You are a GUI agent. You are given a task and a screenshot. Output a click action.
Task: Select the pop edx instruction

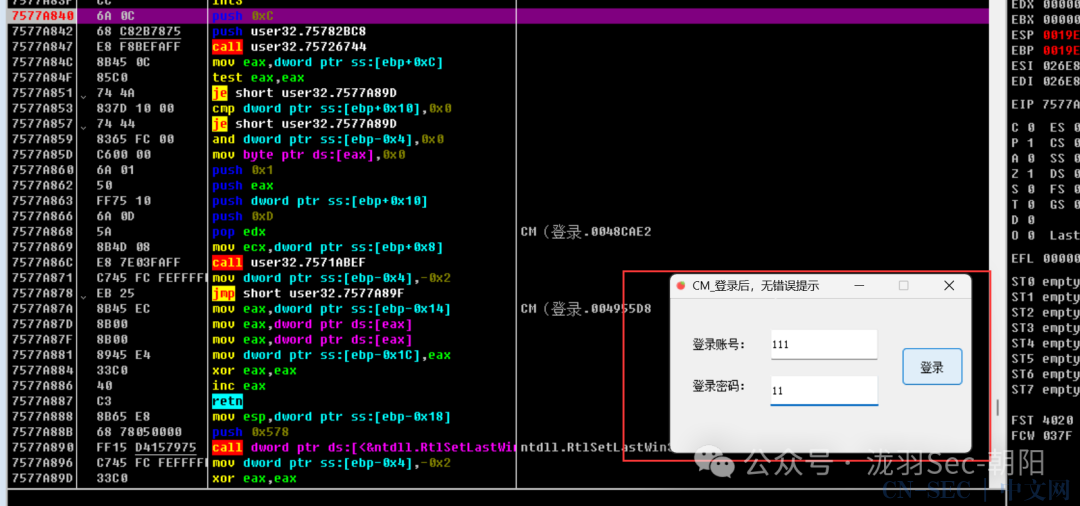(239, 232)
